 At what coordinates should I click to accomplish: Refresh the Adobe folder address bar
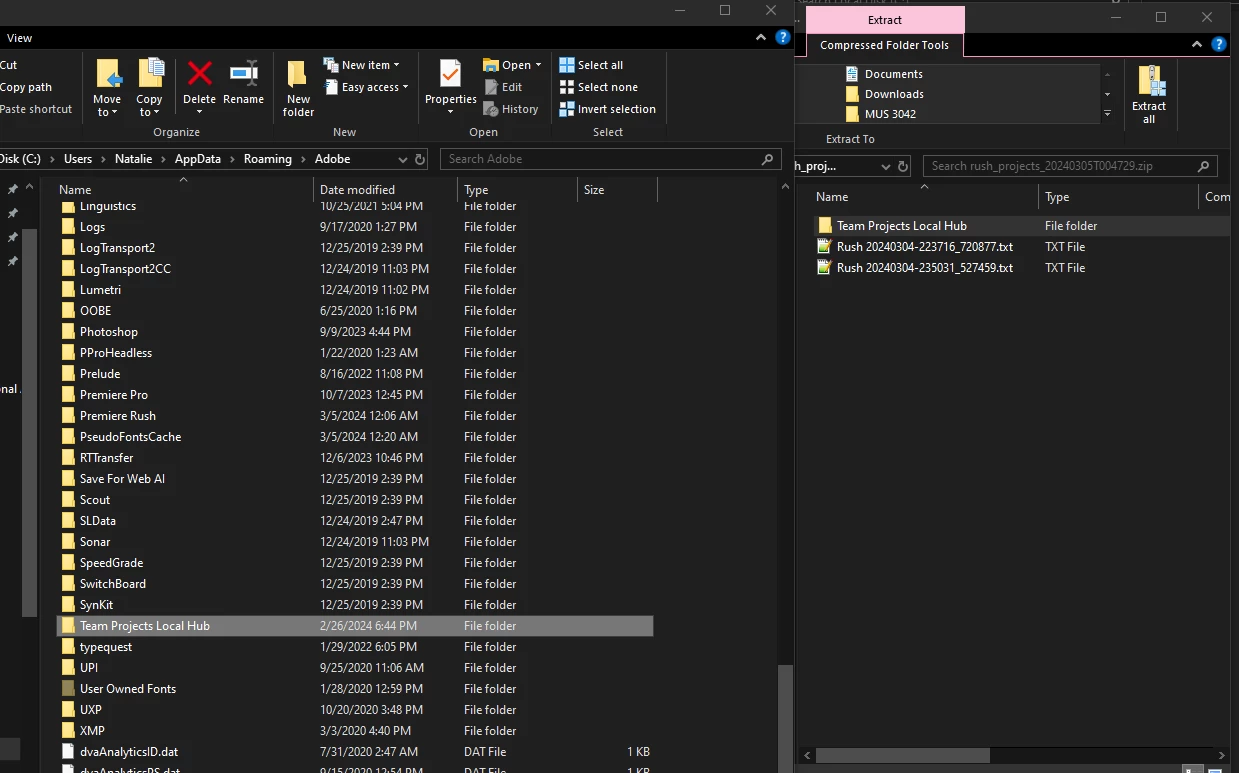(x=420, y=159)
